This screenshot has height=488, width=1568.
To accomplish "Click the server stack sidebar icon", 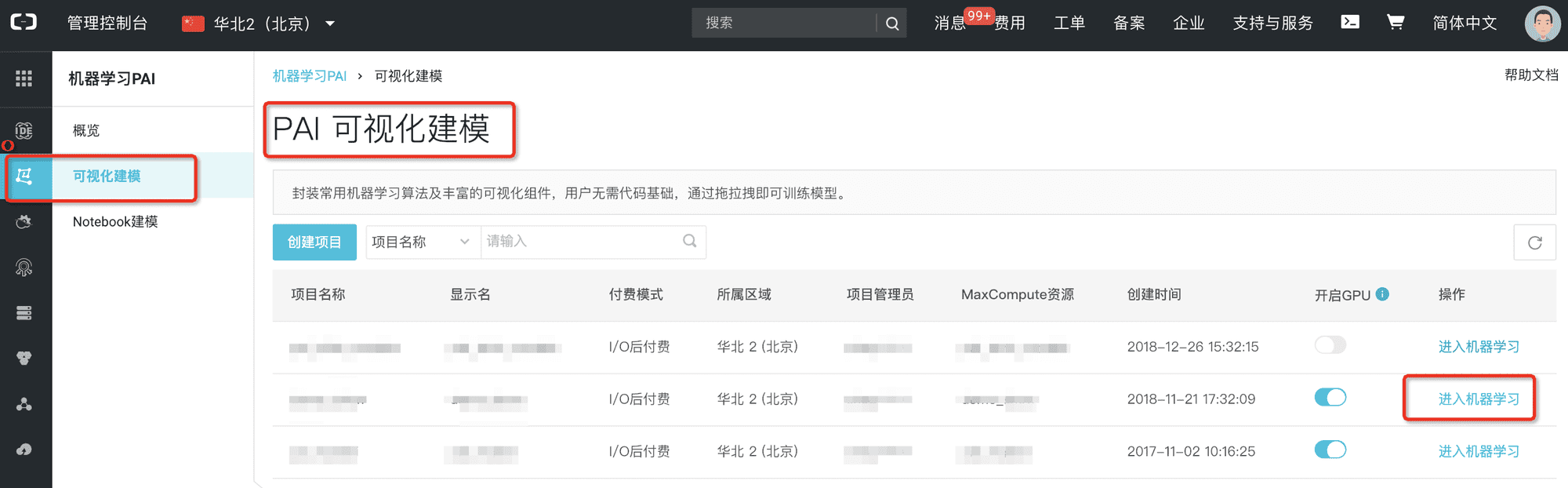I will [x=24, y=313].
